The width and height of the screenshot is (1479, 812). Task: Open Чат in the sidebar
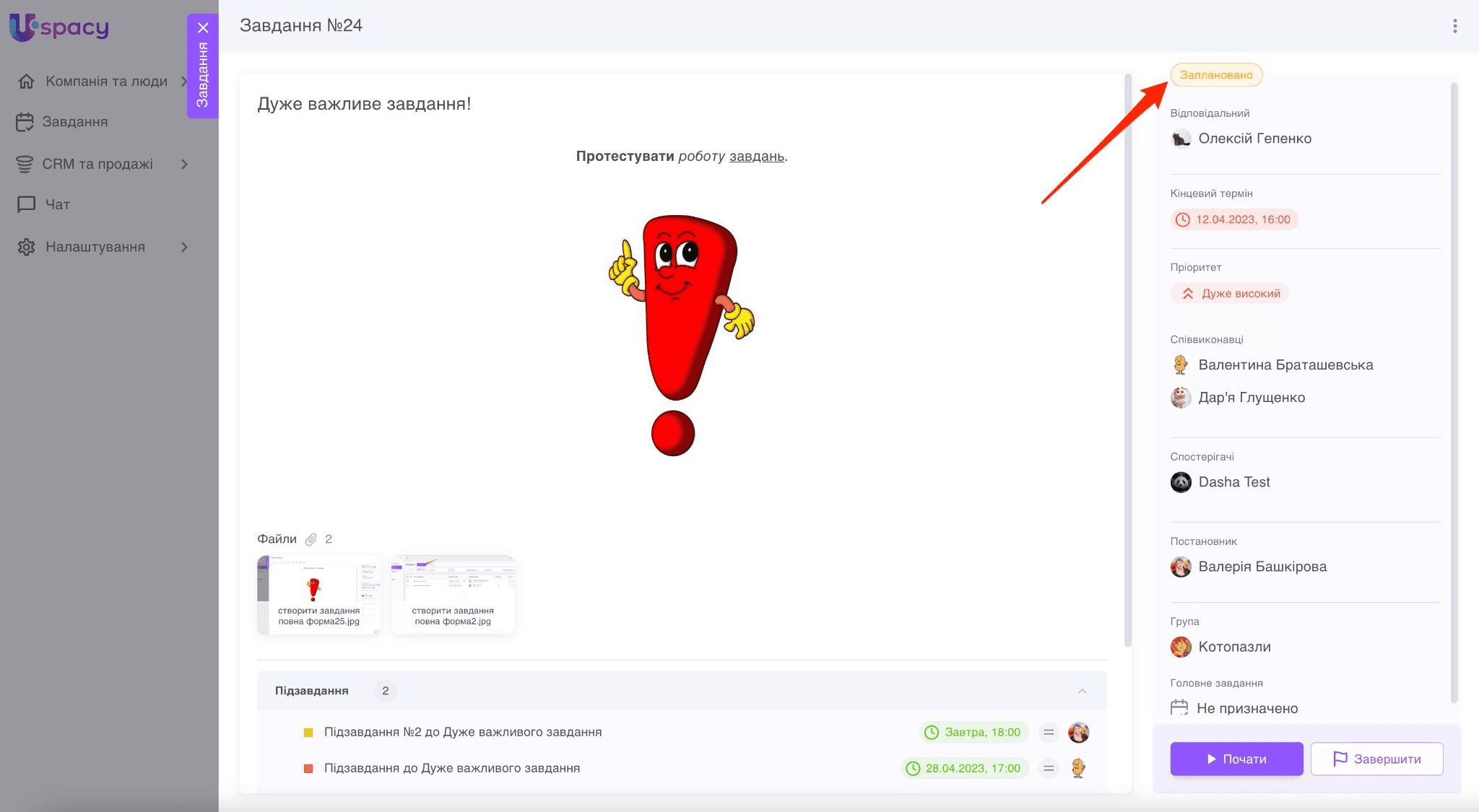[x=57, y=205]
